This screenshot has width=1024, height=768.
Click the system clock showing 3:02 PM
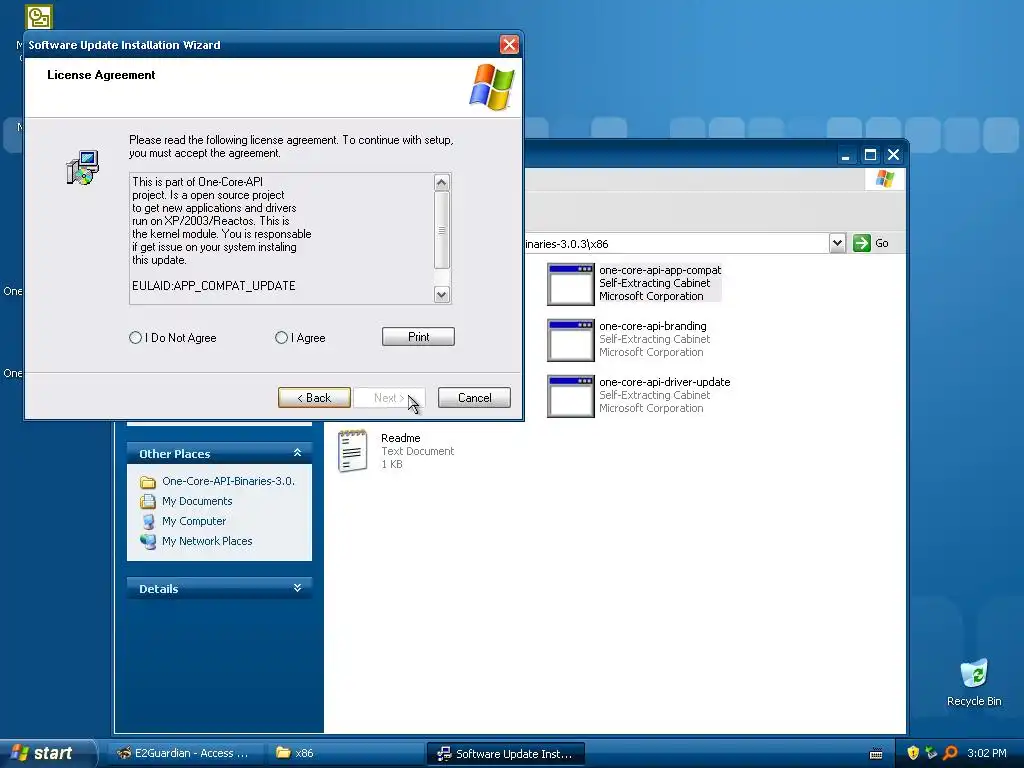click(x=987, y=753)
